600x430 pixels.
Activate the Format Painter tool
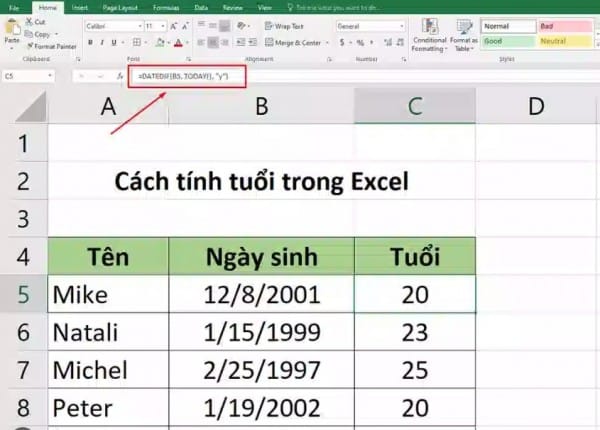(51, 46)
